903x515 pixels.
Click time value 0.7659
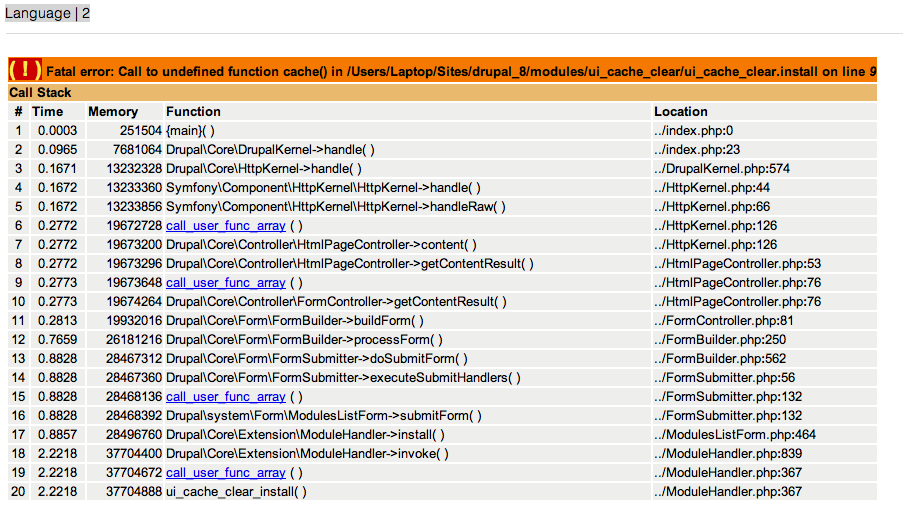pos(58,340)
